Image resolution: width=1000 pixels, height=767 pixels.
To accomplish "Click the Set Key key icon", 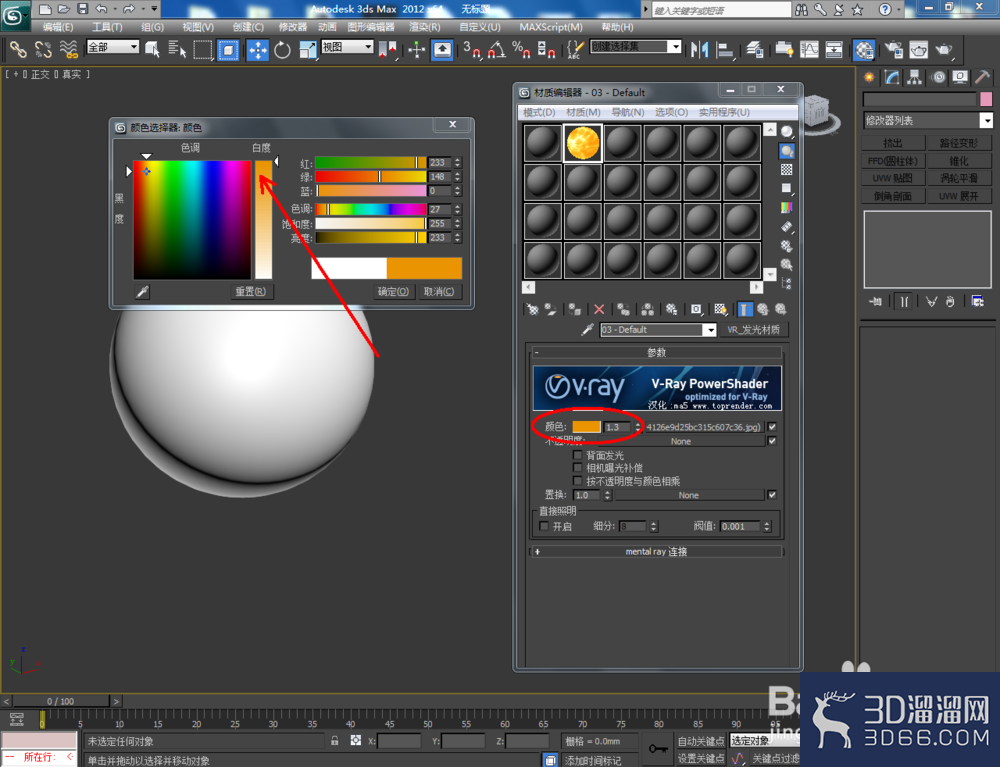I will click(658, 749).
